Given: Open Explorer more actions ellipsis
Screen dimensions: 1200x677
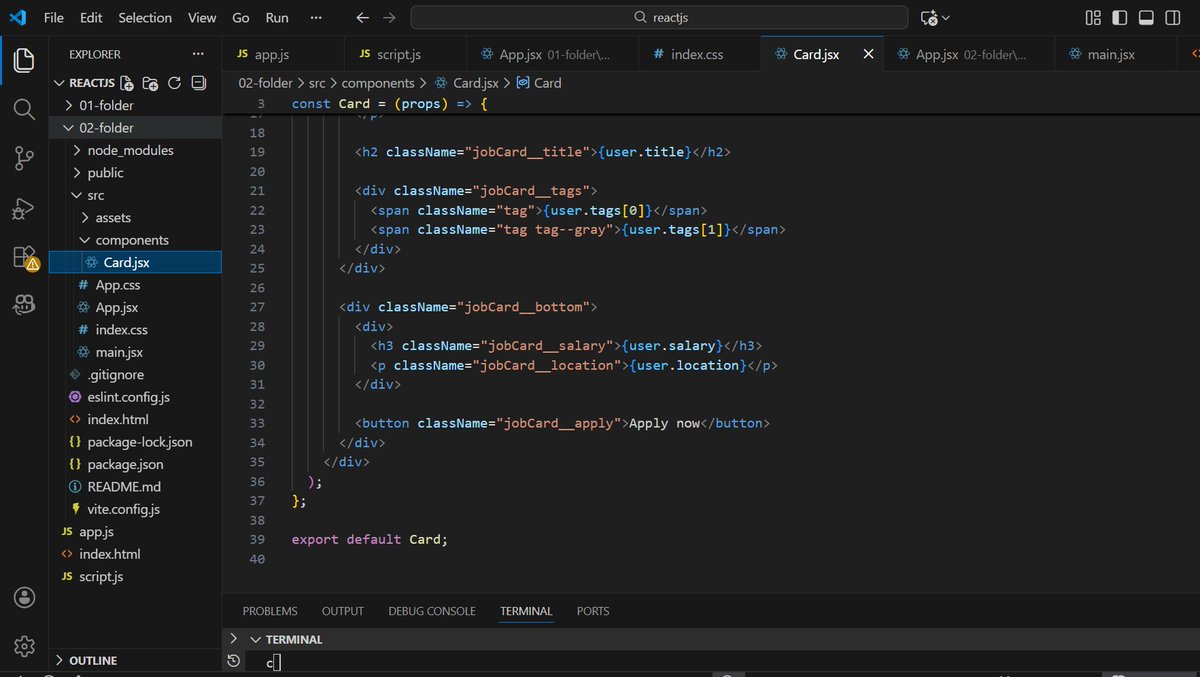Looking at the screenshot, I should [198, 55].
